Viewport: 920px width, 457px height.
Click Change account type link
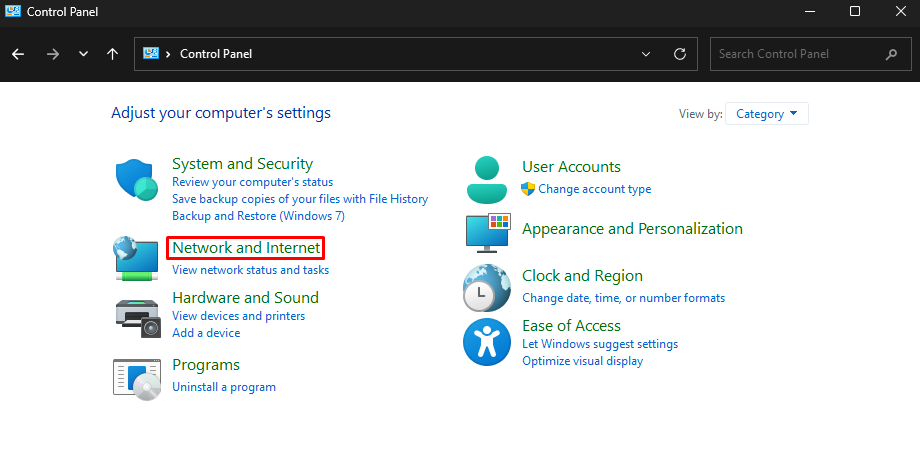pyautogui.click(x=594, y=189)
